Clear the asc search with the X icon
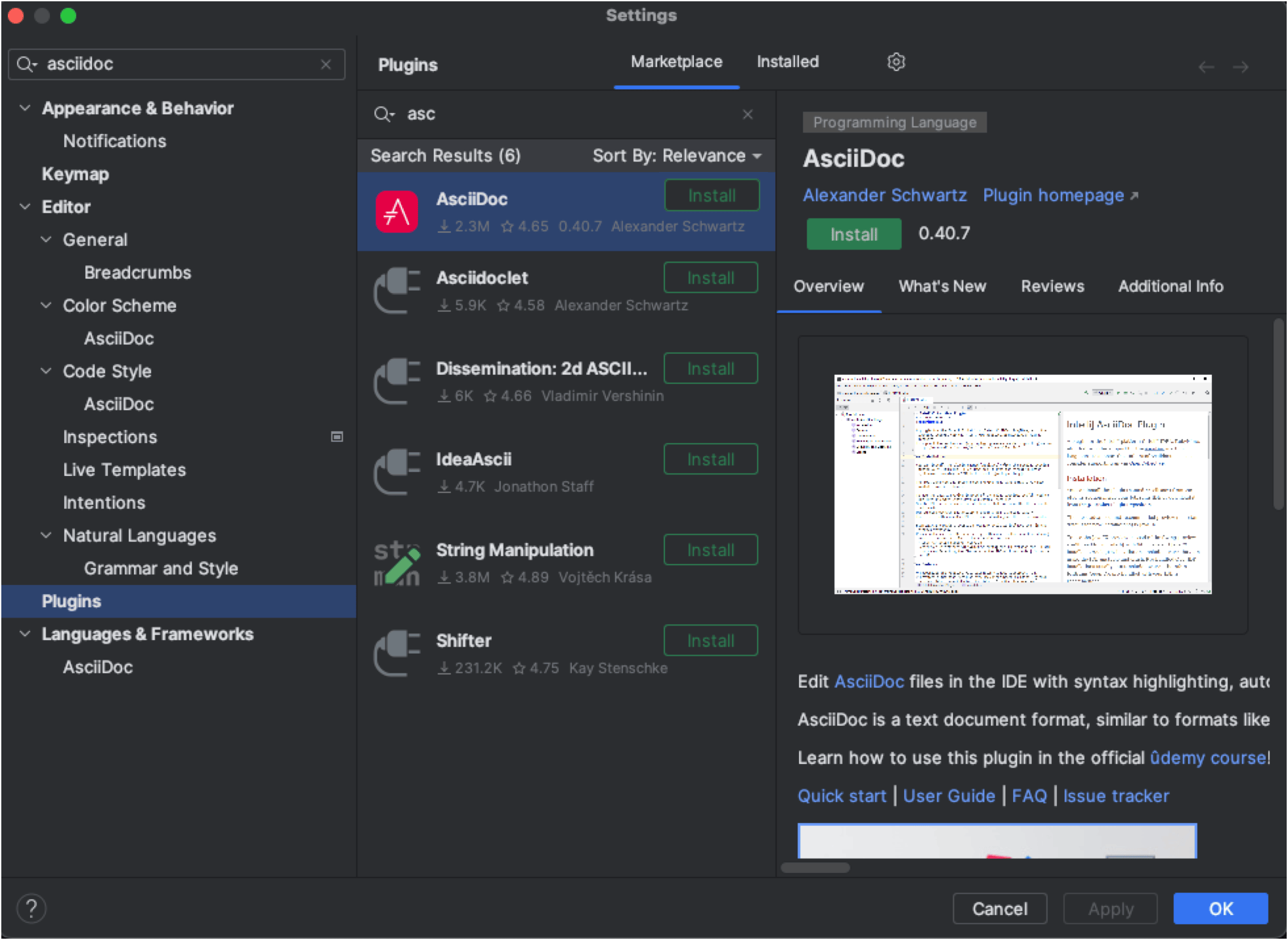The height and width of the screenshot is (940, 1288). (748, 114)
